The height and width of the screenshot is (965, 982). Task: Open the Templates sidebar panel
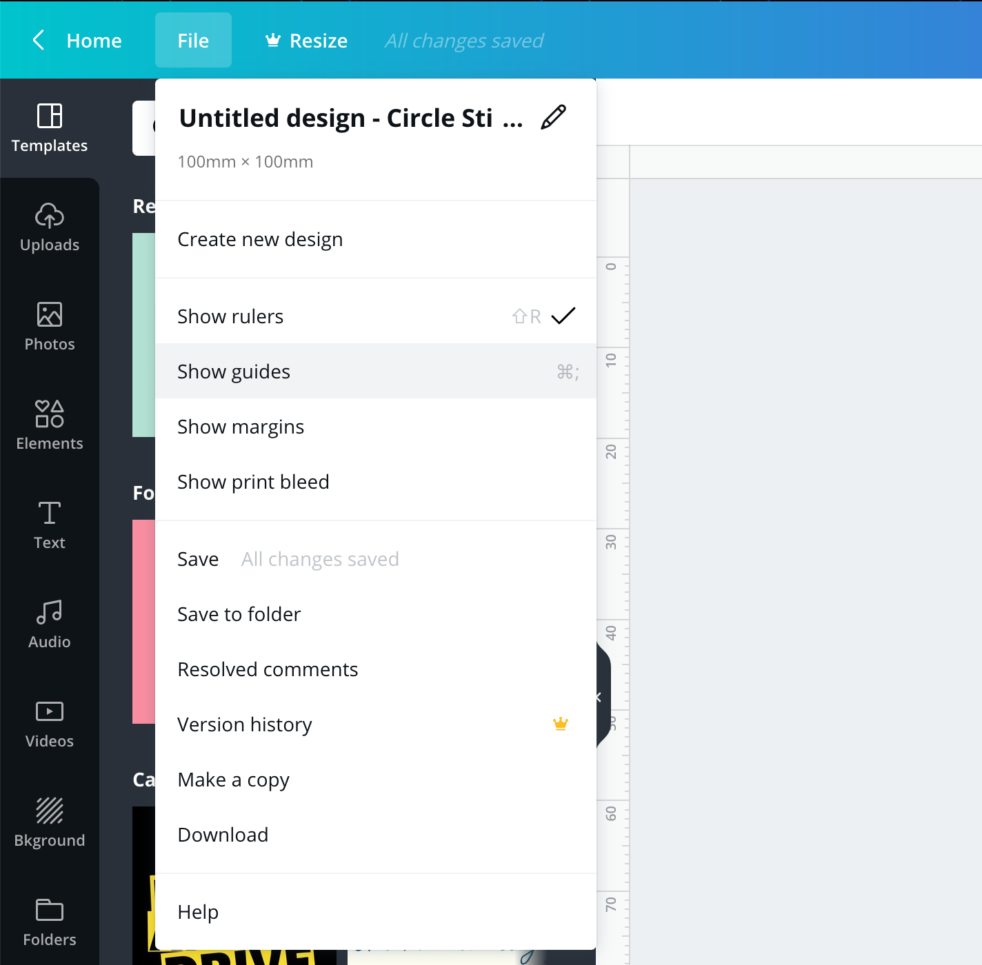[49, 128]
